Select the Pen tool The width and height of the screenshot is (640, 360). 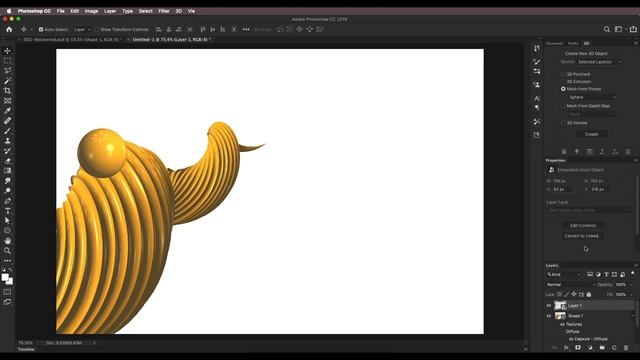(7, 201)
